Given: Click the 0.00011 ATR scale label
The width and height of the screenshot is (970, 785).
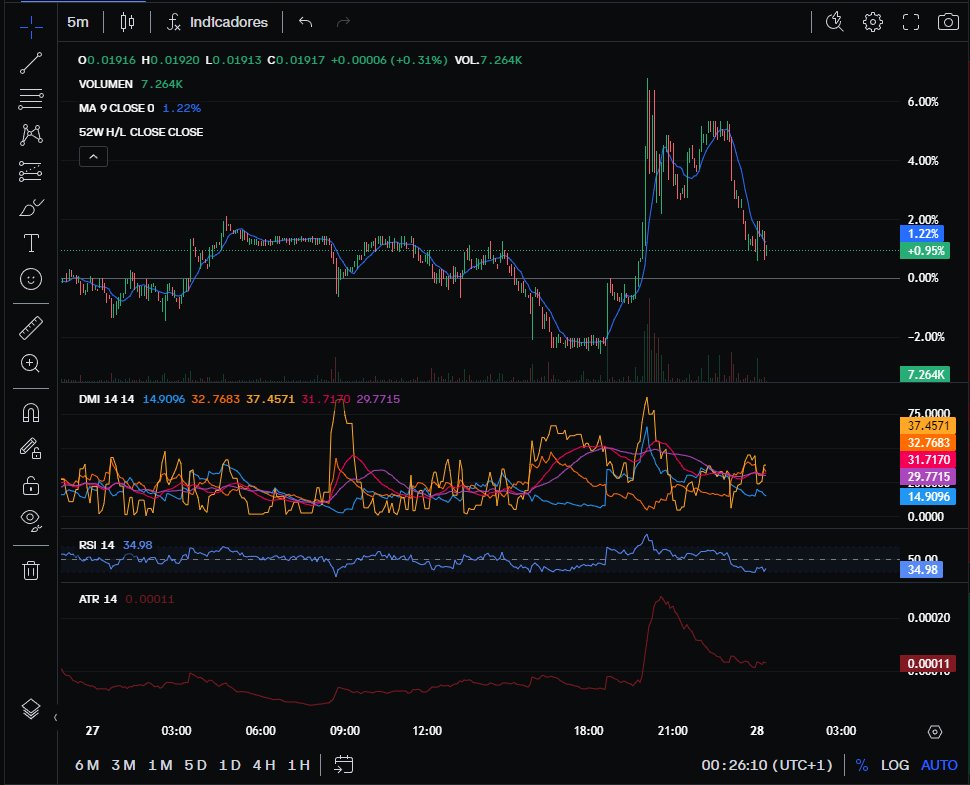Looking at the screenshot, I should [927, 664].
